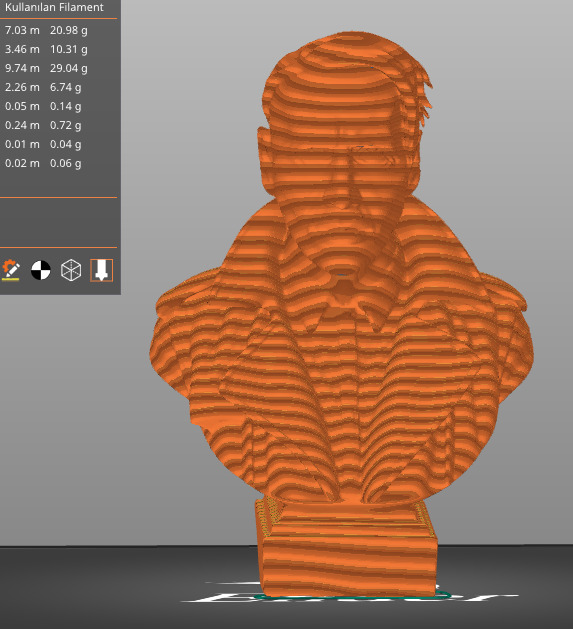Select the 0.06 g weight value

coord(65,163)
